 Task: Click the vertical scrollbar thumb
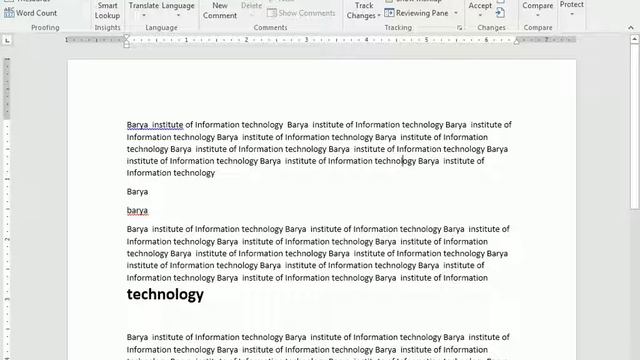tap(634, 127)
